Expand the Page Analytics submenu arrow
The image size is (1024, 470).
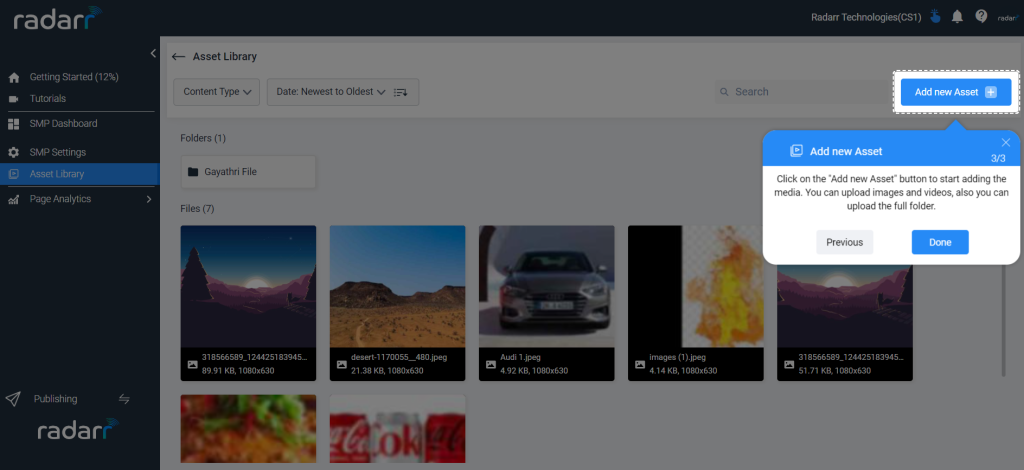point(148,199)
